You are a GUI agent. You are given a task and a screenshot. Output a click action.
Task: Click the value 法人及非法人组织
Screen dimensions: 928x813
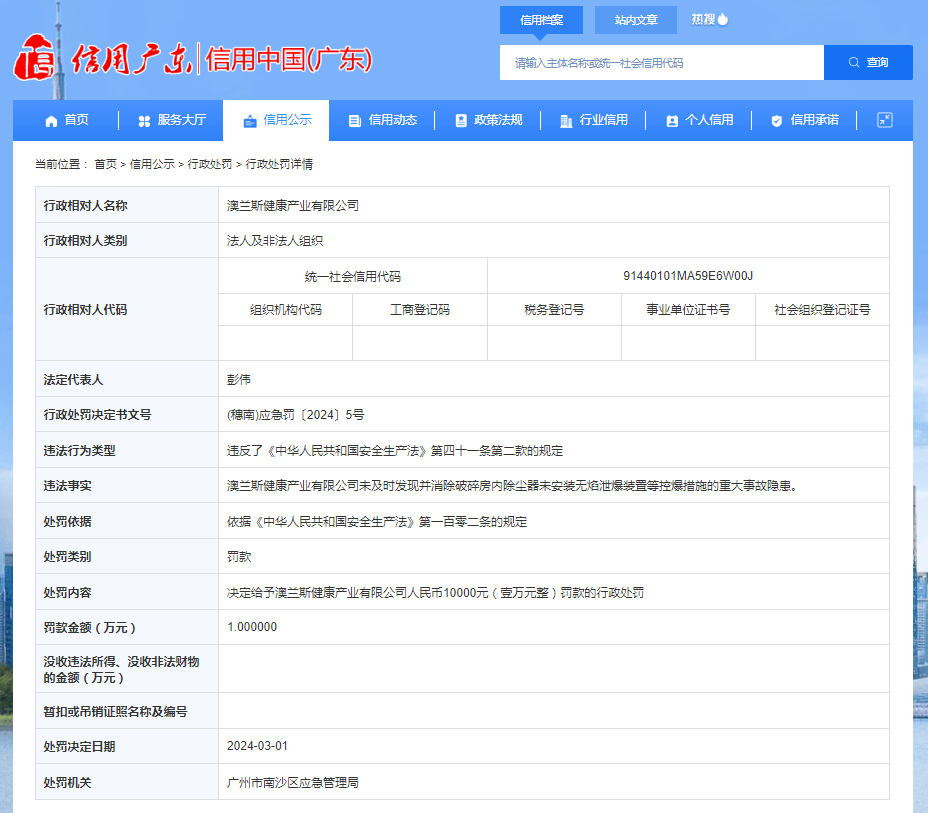pos(275,241)
